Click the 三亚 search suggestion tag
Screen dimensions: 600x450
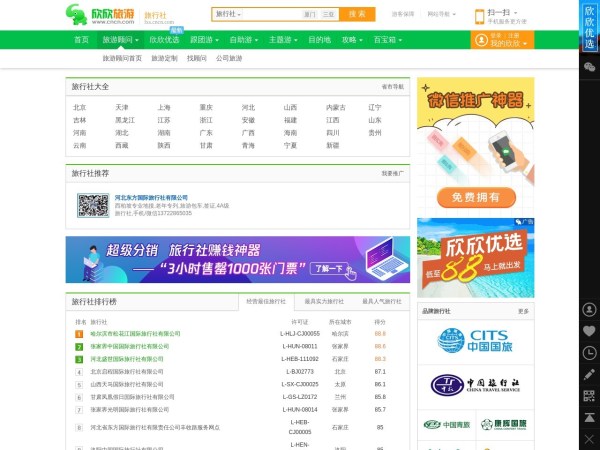[x=328, y=15]
